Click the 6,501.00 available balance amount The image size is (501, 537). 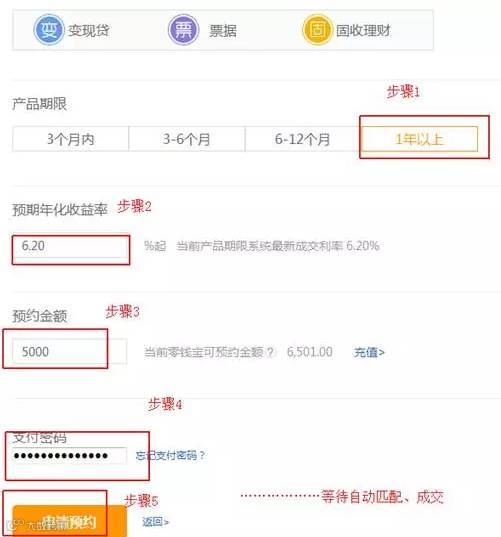[x=310, y=352]
